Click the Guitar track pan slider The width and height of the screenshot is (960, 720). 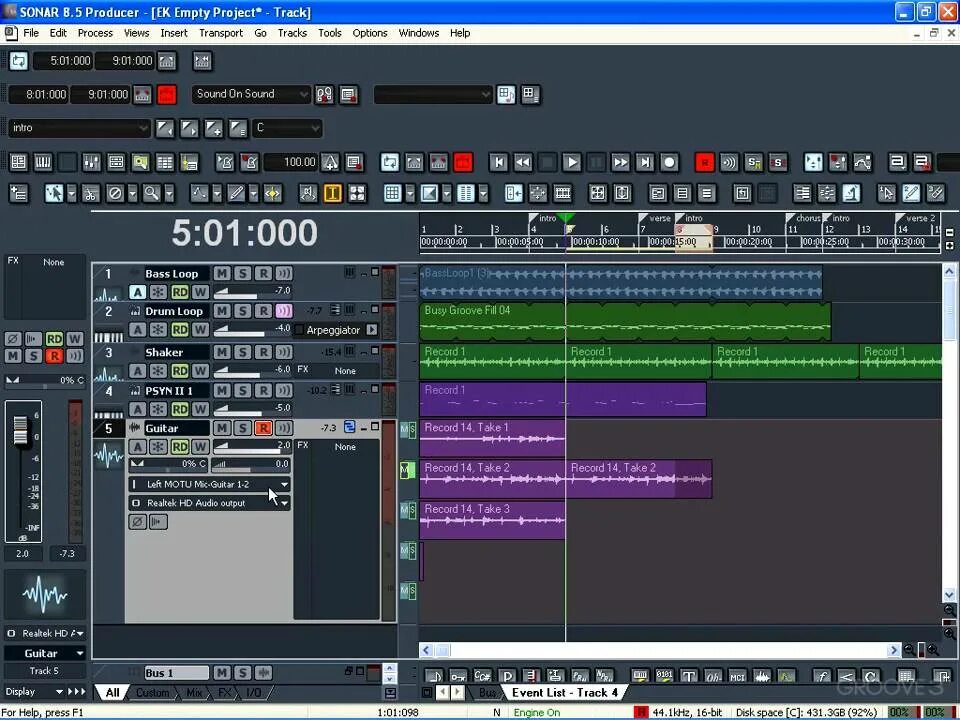(169, 464)
